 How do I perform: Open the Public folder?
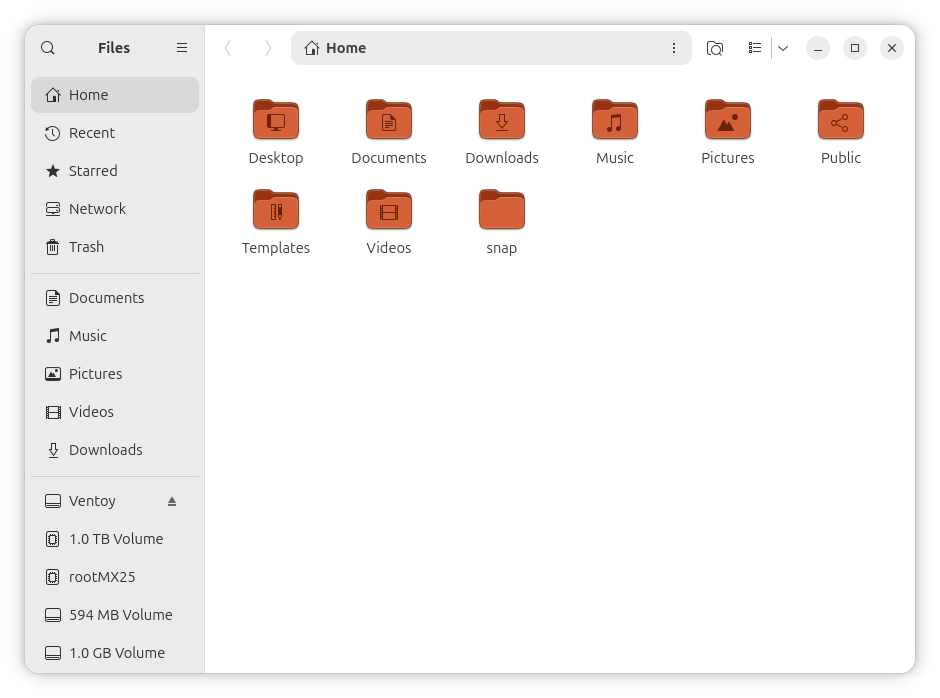(x=840, y=122)
